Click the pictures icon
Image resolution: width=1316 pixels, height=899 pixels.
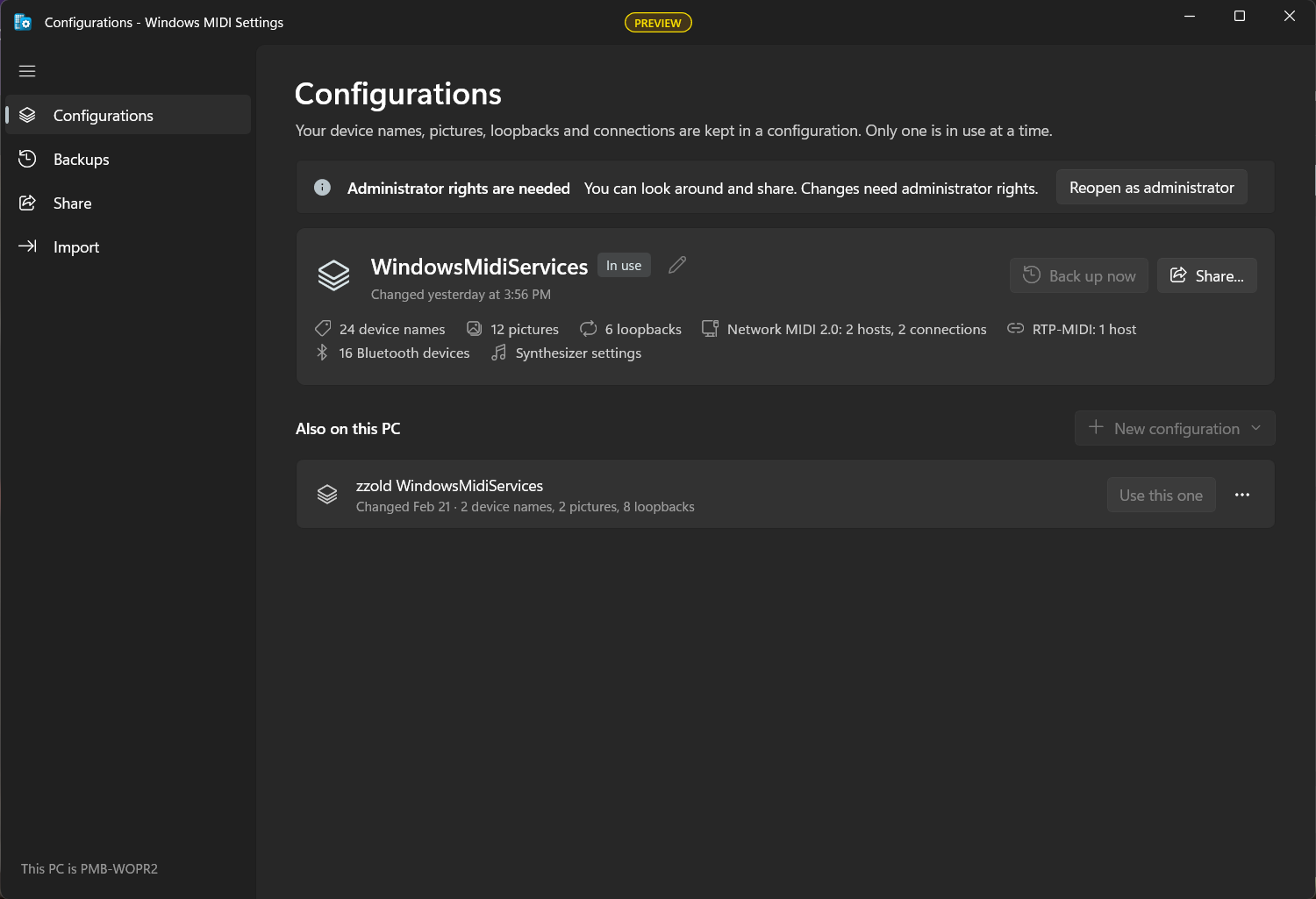474,328
